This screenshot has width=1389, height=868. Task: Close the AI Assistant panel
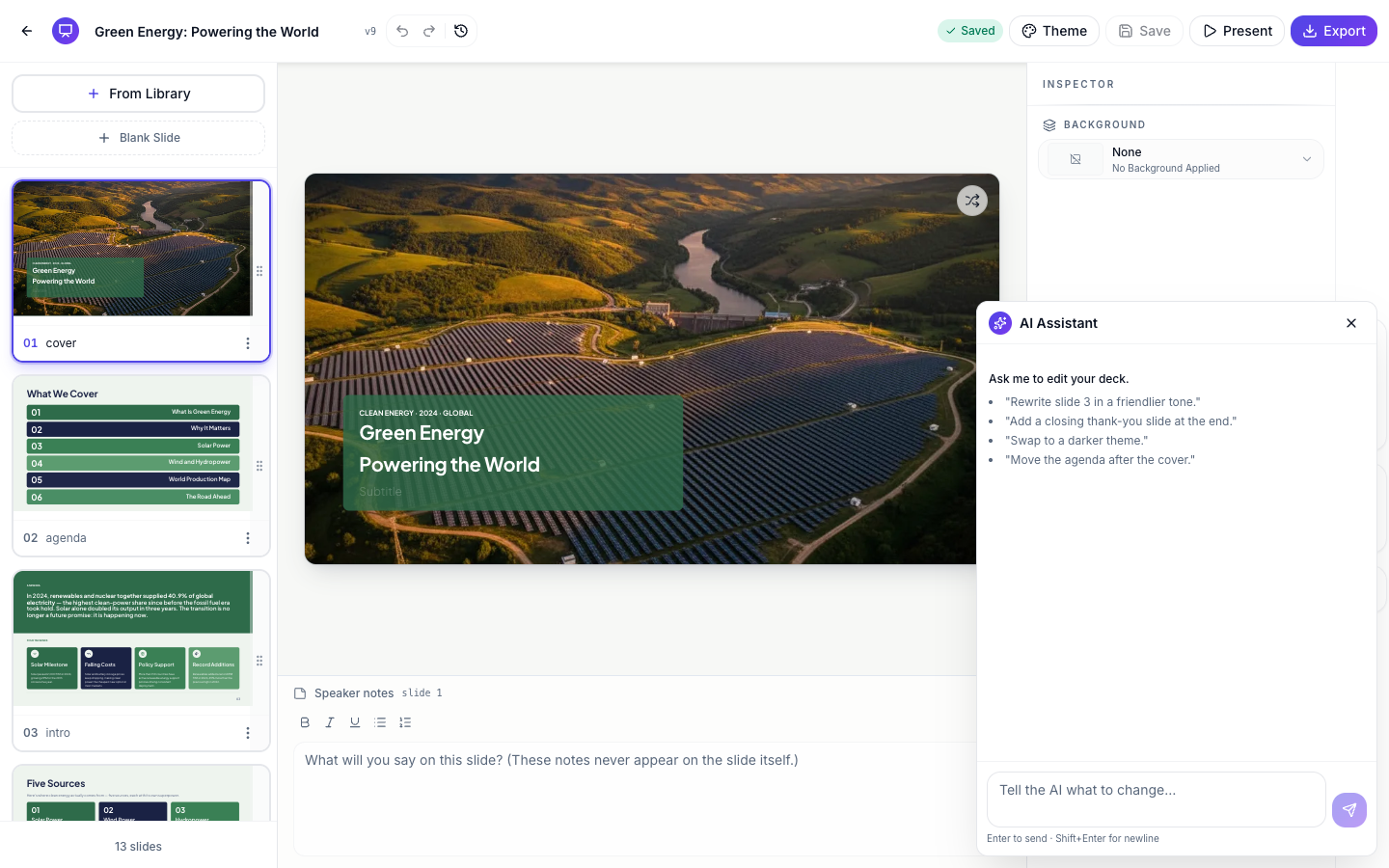[x=1351, y=323]
